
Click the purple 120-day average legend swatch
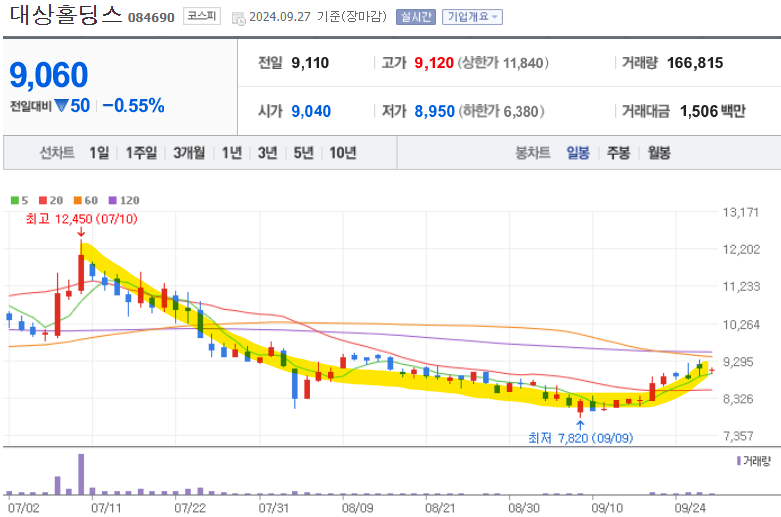pos(113,200)
